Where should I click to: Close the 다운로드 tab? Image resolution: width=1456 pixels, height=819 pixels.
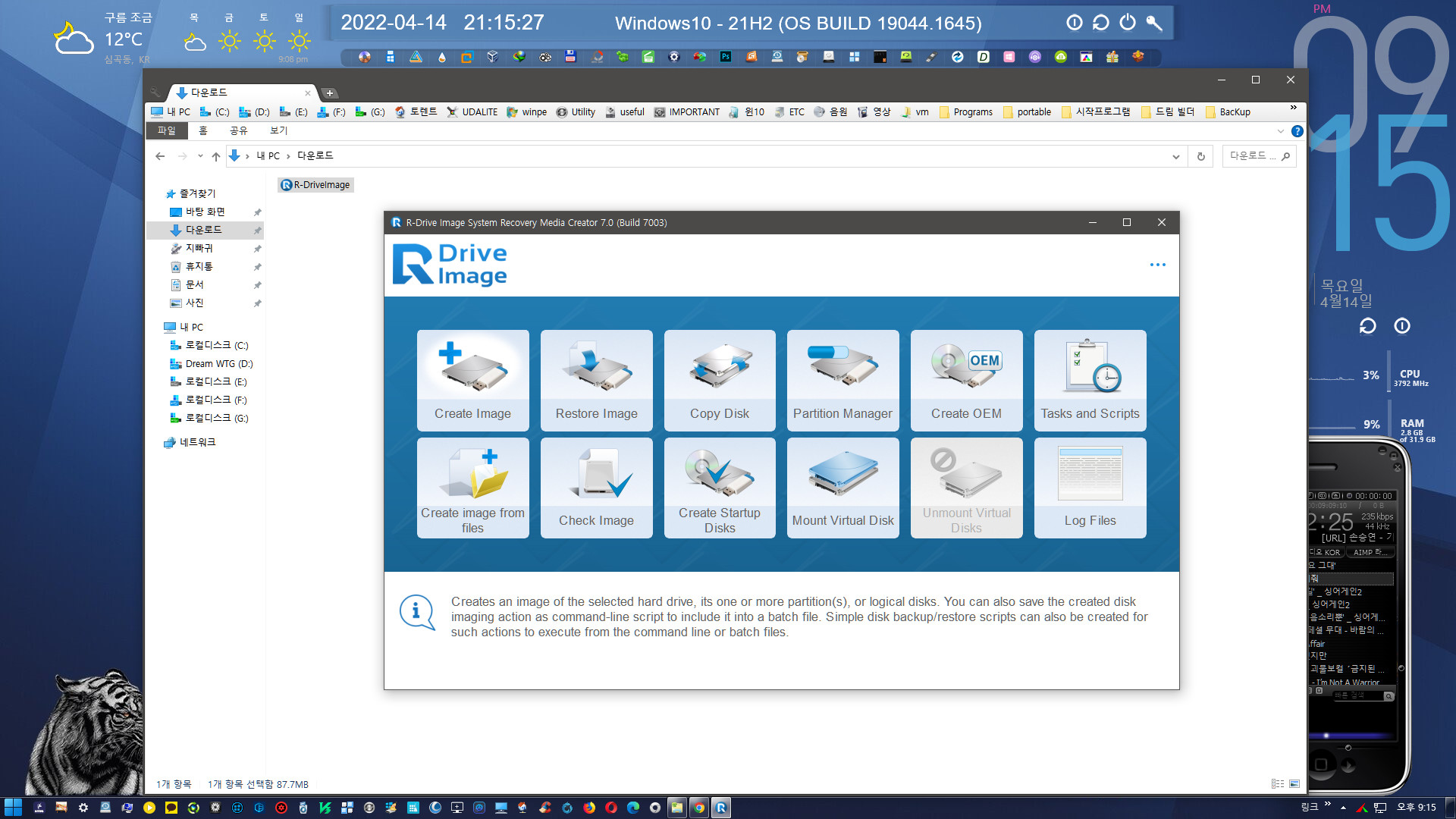[x=307, y=93]
